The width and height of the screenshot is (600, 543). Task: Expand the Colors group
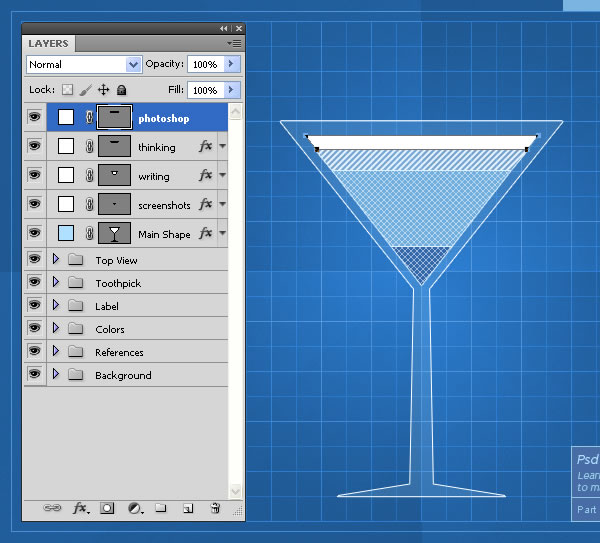(x=56, y=328)
